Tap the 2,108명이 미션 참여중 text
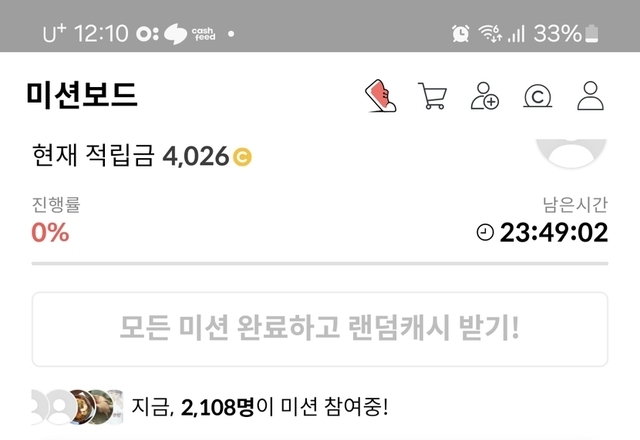The height and width of the screenshot is (440, 640). [260, 407]
